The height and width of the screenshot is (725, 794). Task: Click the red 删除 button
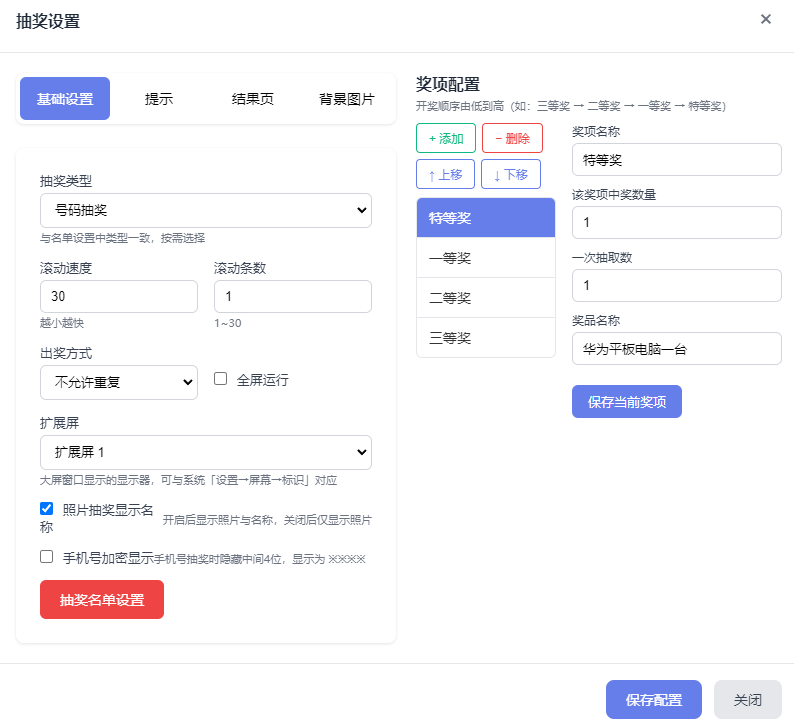pos(512,138)
